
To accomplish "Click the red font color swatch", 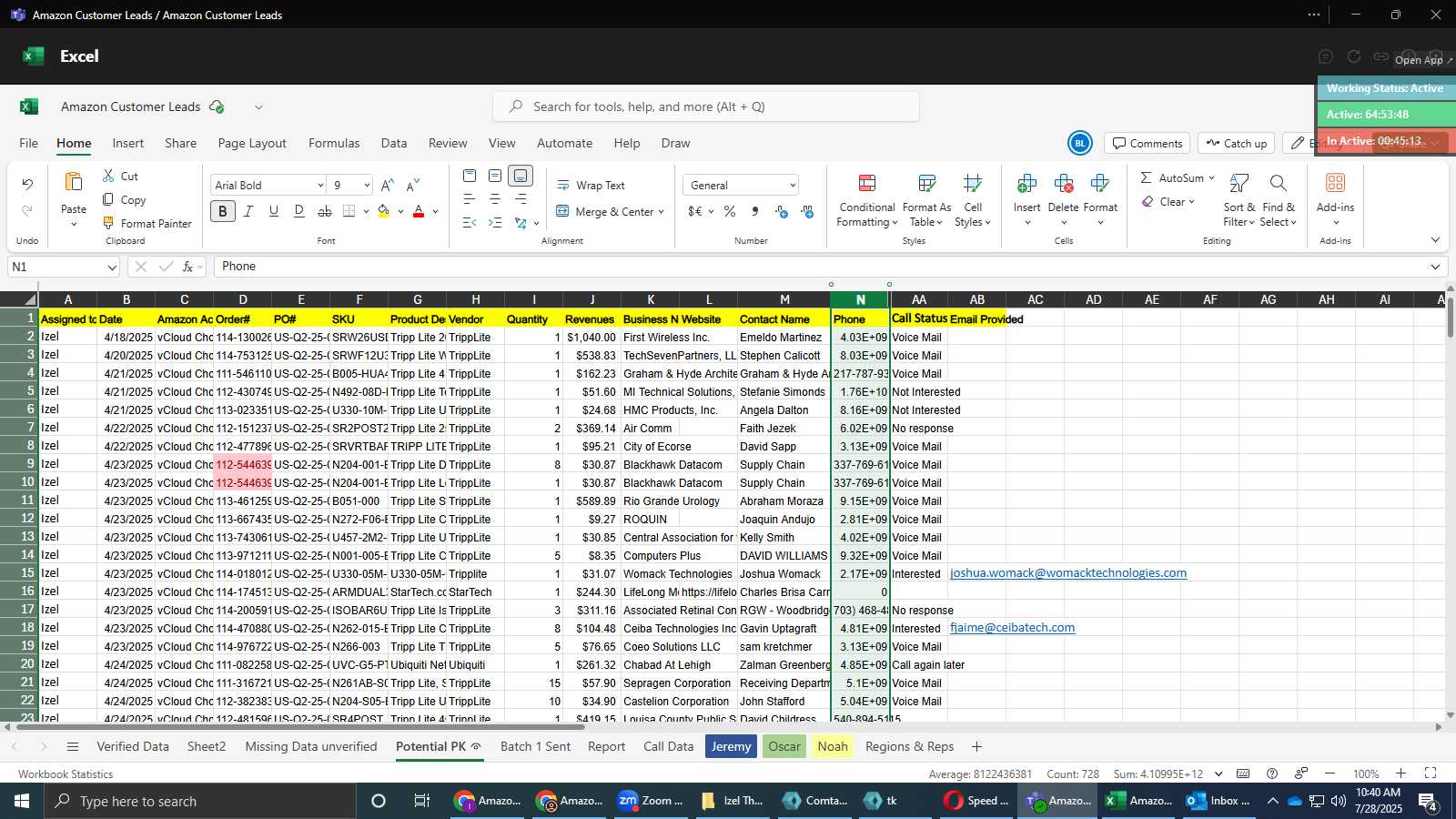I will click(419, 211).
